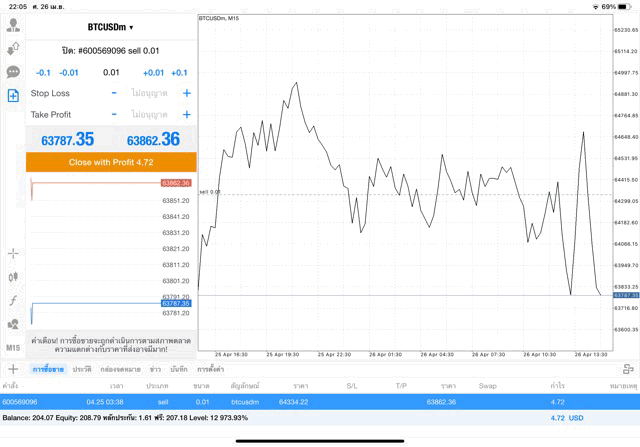This screenshot has width=640, height=447.
Task: Decrease the Take Profit with minus
Action: click(114, 115)
